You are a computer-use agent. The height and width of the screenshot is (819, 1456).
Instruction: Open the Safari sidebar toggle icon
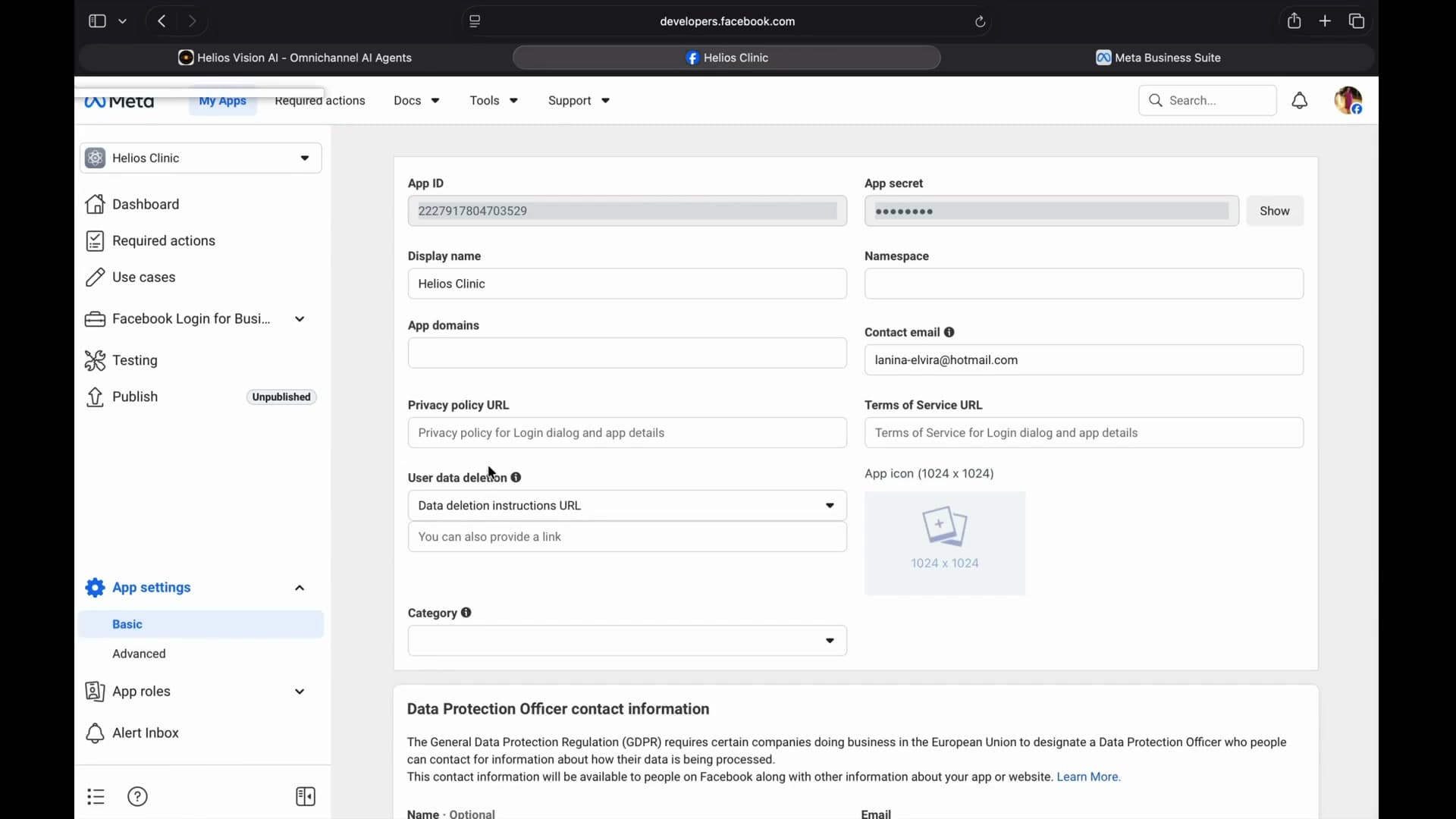tap(96, 21)
